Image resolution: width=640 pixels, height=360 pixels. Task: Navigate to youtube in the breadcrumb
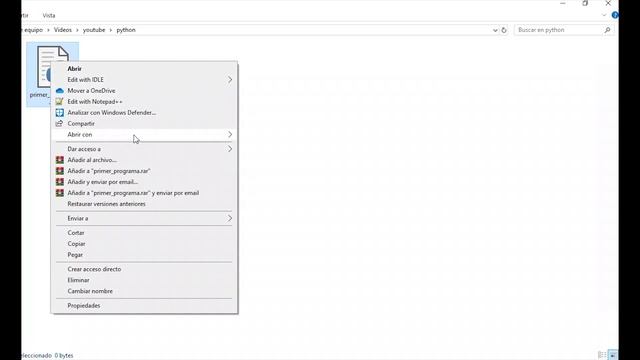click(x=94, y=30)
